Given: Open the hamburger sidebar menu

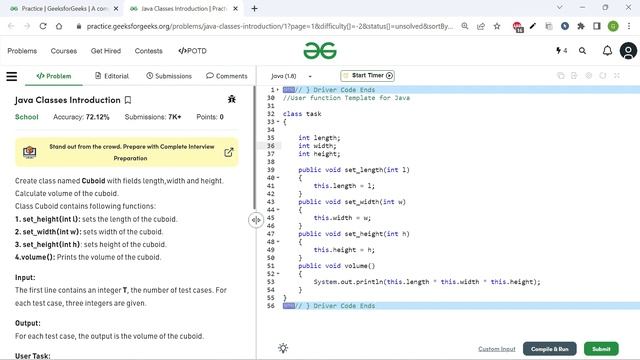Looking at the screenshot, I should [x=11, y=76].
